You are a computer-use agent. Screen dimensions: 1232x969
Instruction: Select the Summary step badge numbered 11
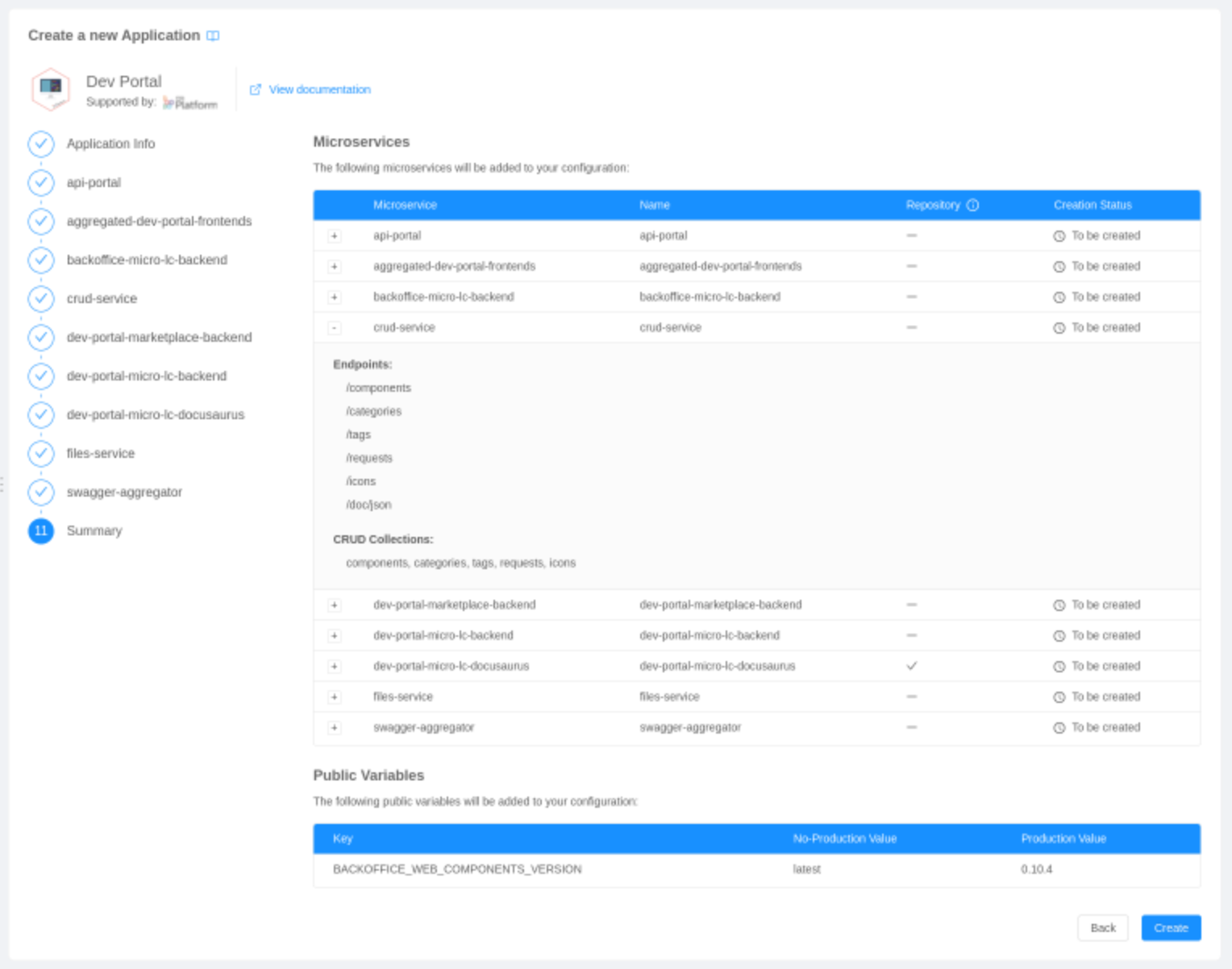pyautogui.click(x=41, y=531)
